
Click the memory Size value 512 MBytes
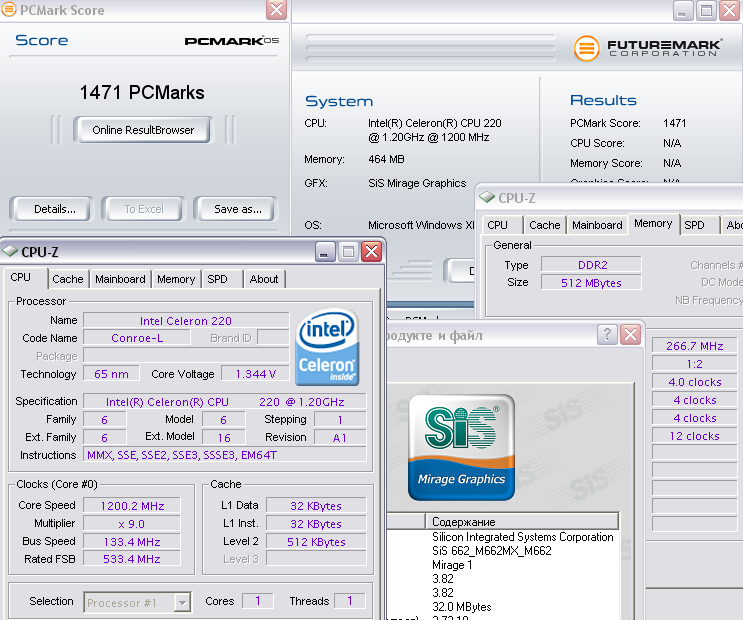(591, 283)
